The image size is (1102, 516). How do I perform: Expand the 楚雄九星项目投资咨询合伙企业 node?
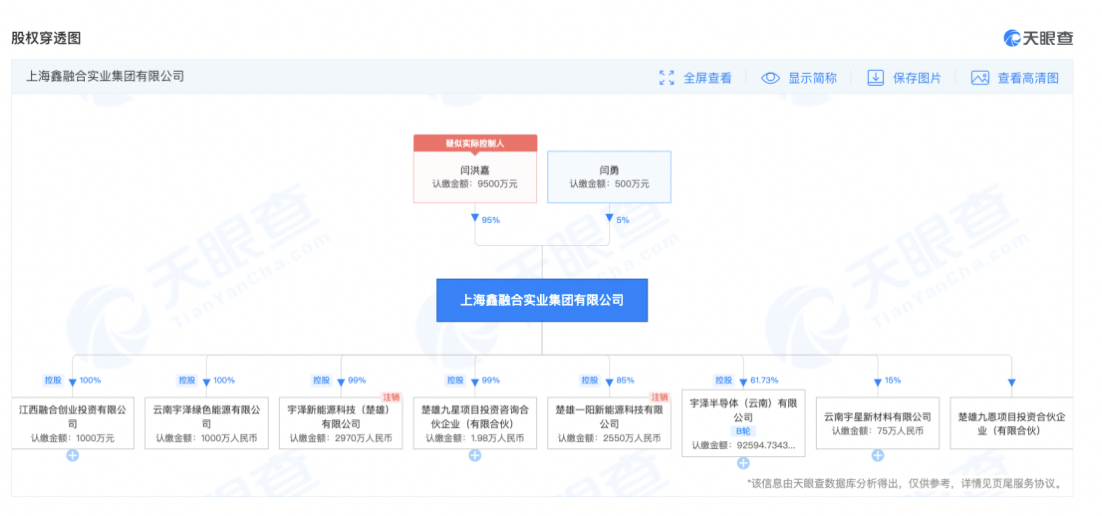pos(474,456)
